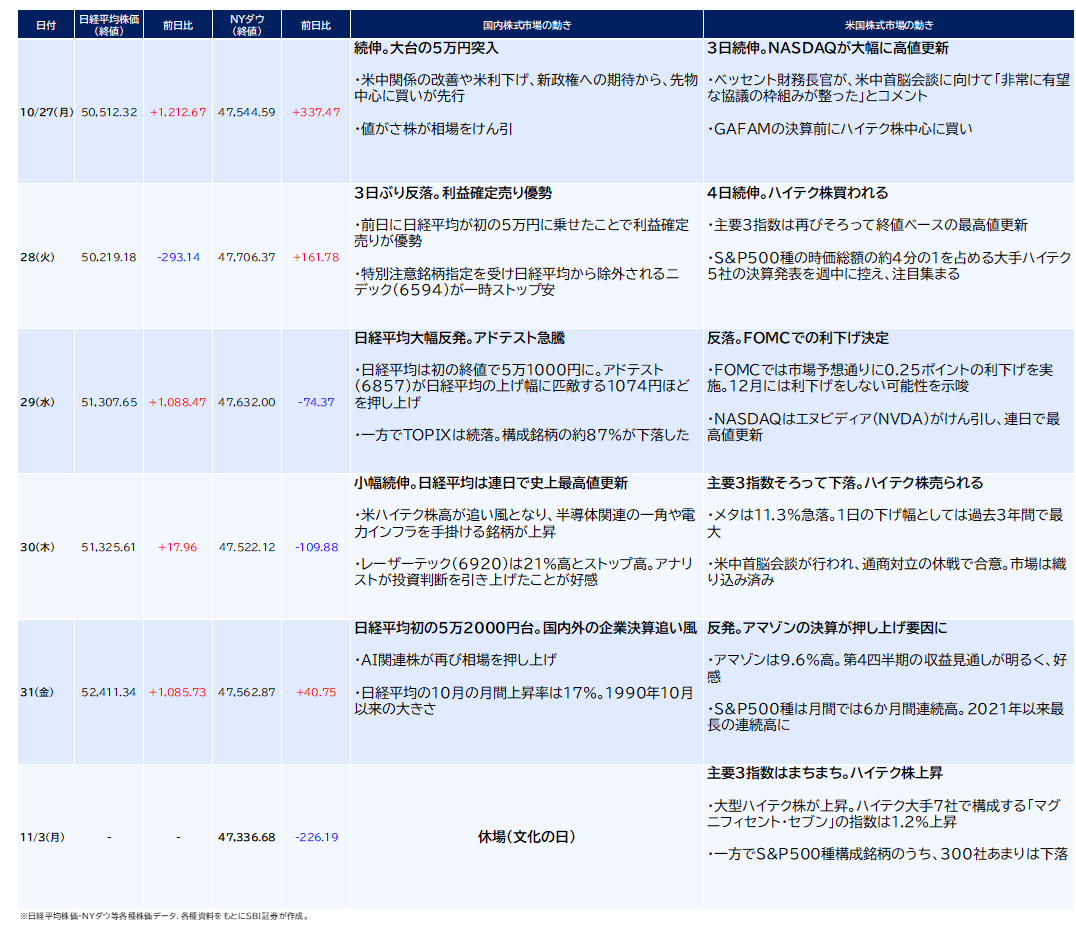1076x931 pixels.
Task: Select the 28(火) date cell
Action: click(37, 257)
